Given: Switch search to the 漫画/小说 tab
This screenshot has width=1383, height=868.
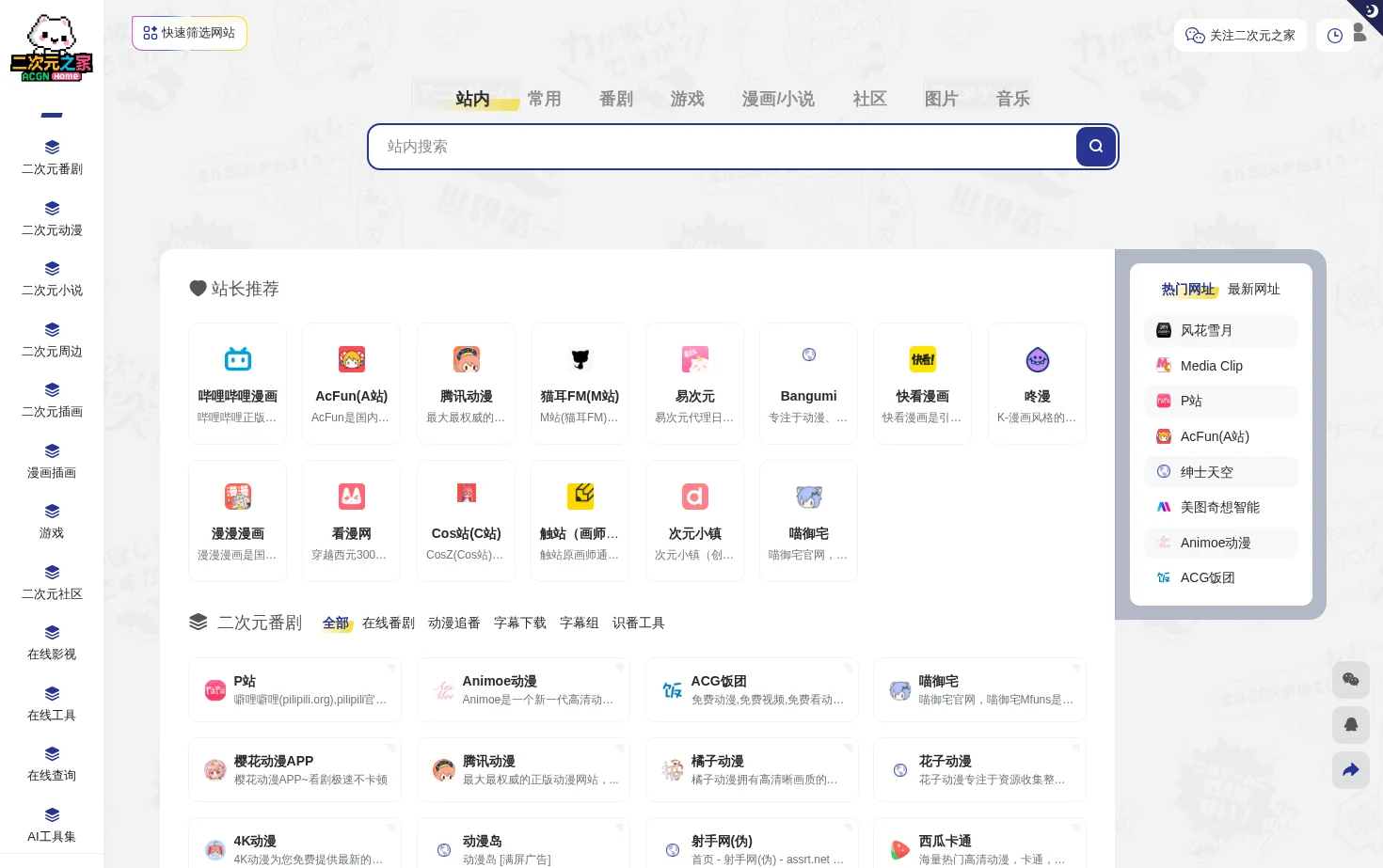Looking at the screenshot, I should [778, 99].
